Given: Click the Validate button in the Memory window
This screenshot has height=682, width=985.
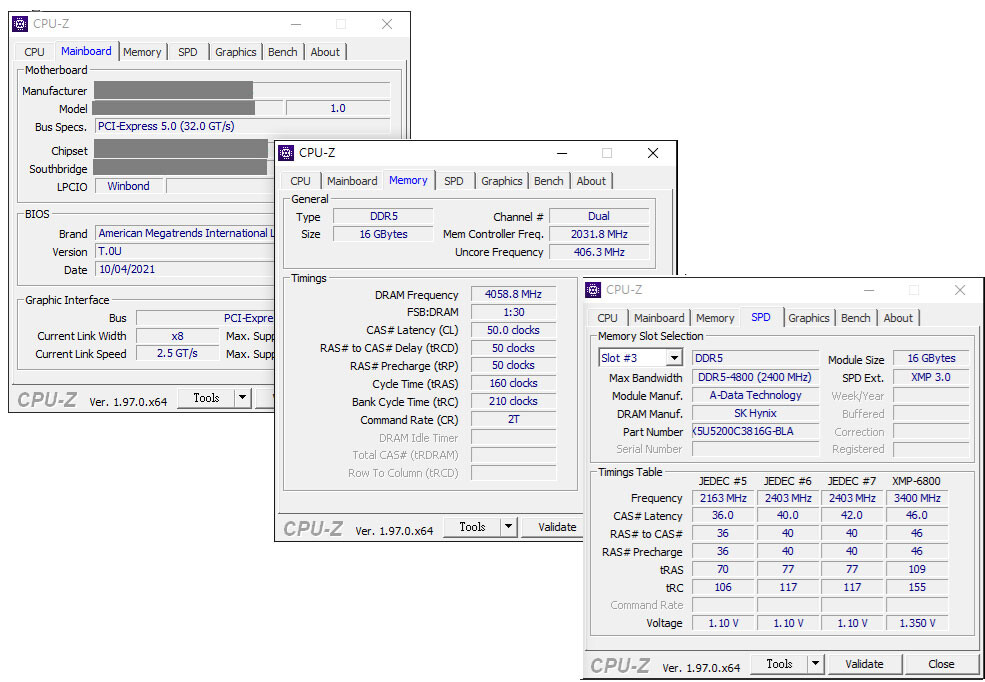Looking at the screenshot, I should click(556, 527).
